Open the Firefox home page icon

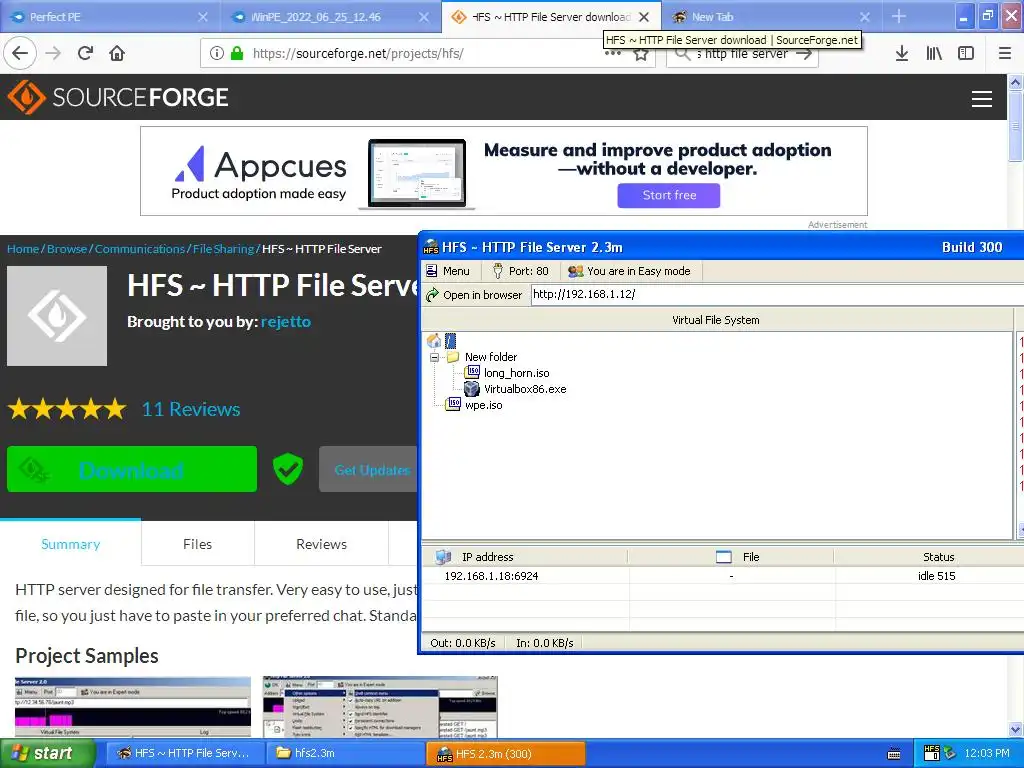tap(117, 53)
